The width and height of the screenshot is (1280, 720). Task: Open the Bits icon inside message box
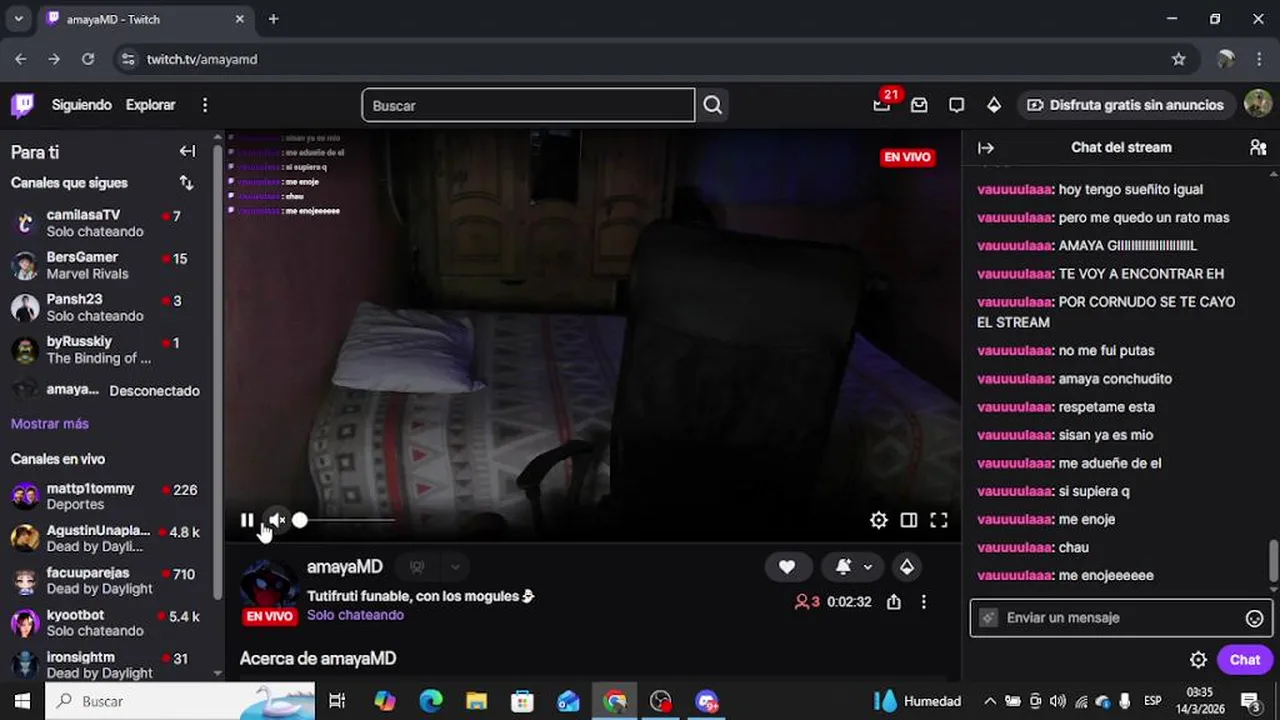988,618
